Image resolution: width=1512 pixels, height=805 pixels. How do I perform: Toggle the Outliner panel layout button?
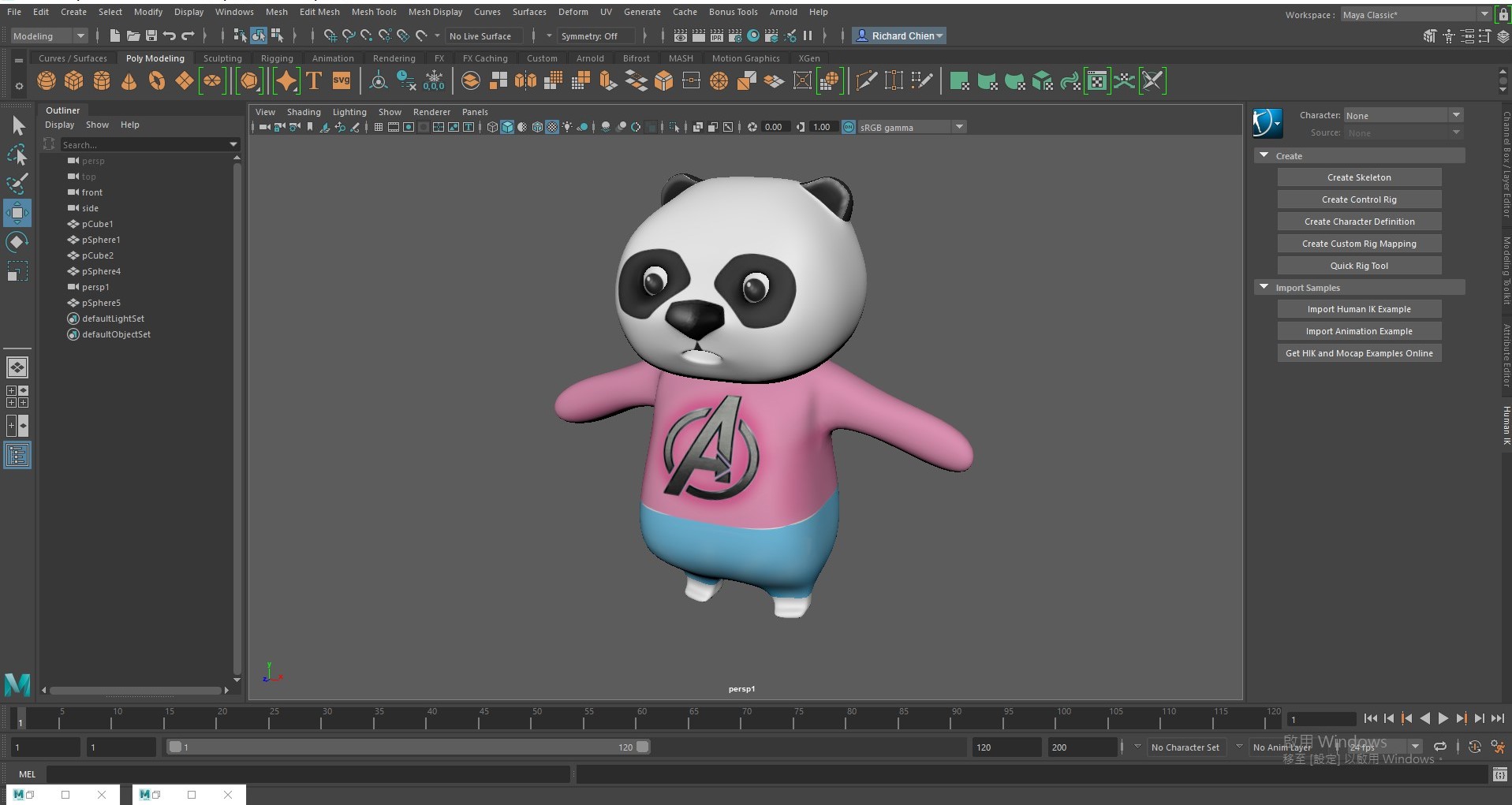pyautogui.click(x=17, y=455)
